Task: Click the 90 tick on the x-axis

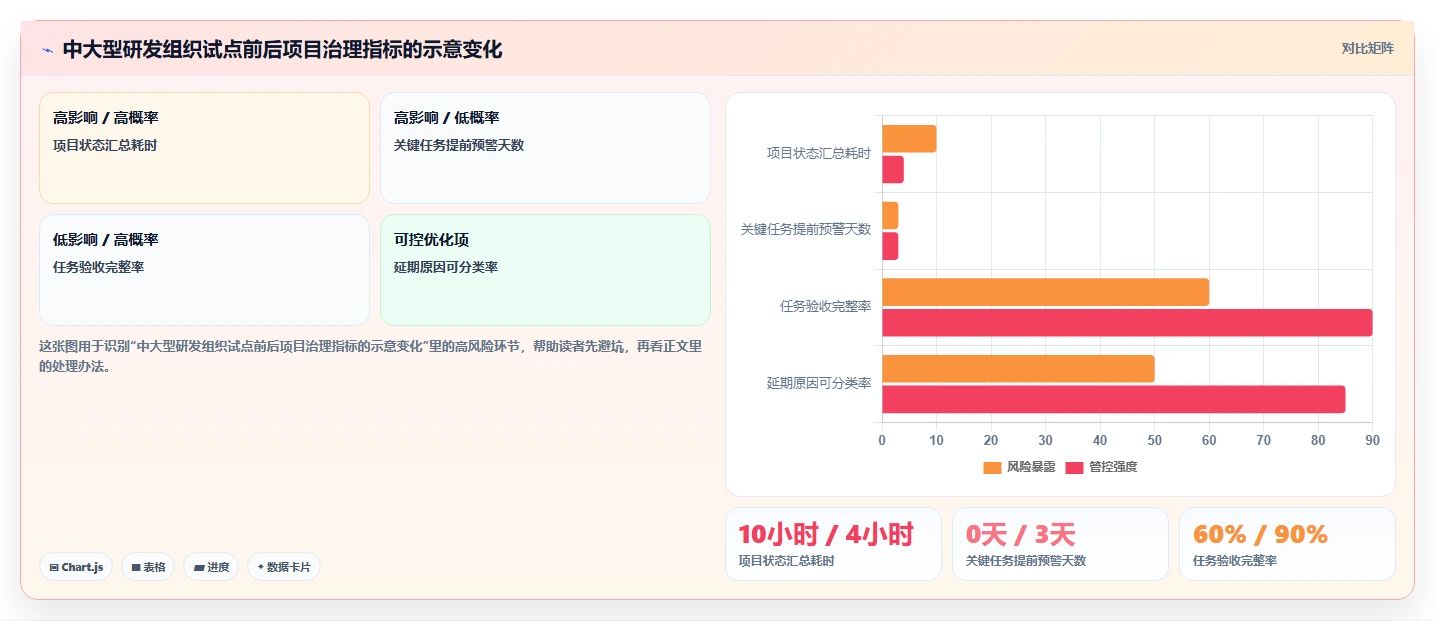Action: tap(1372, 440)
